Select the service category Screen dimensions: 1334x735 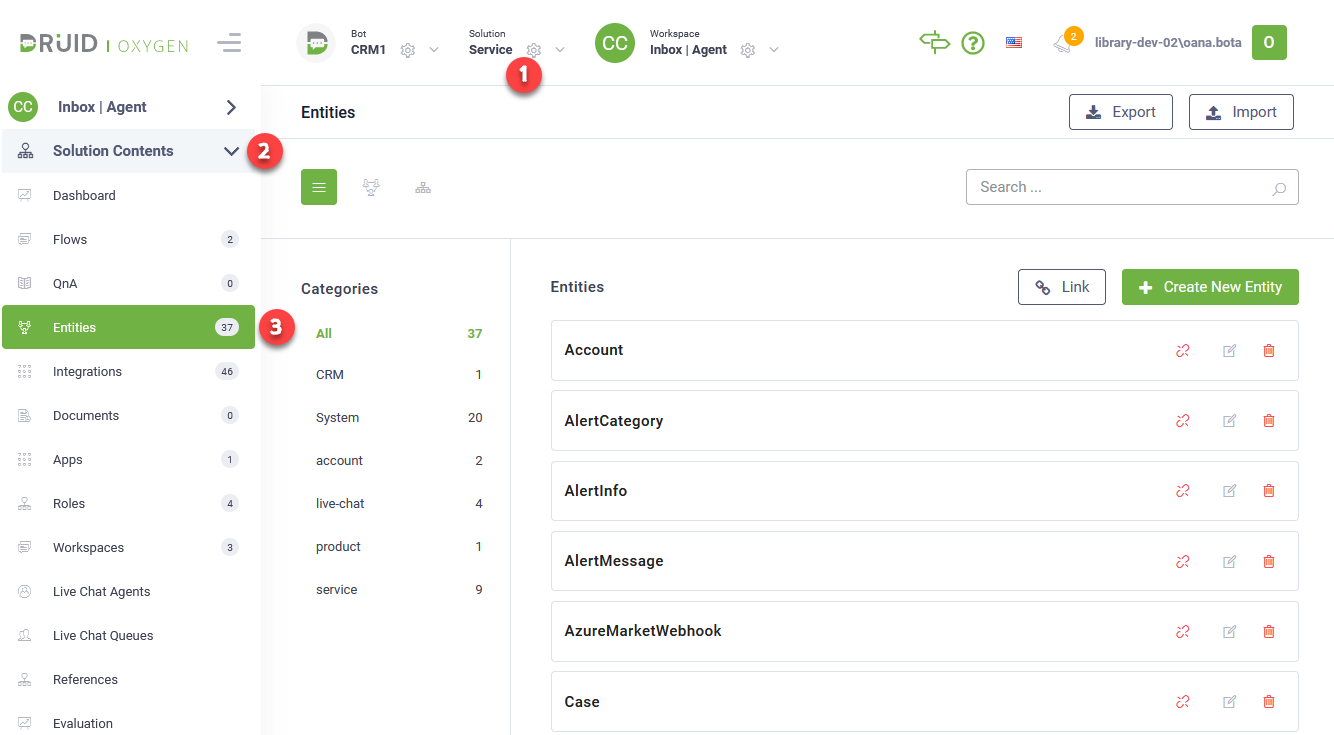[x=399, y=589]
